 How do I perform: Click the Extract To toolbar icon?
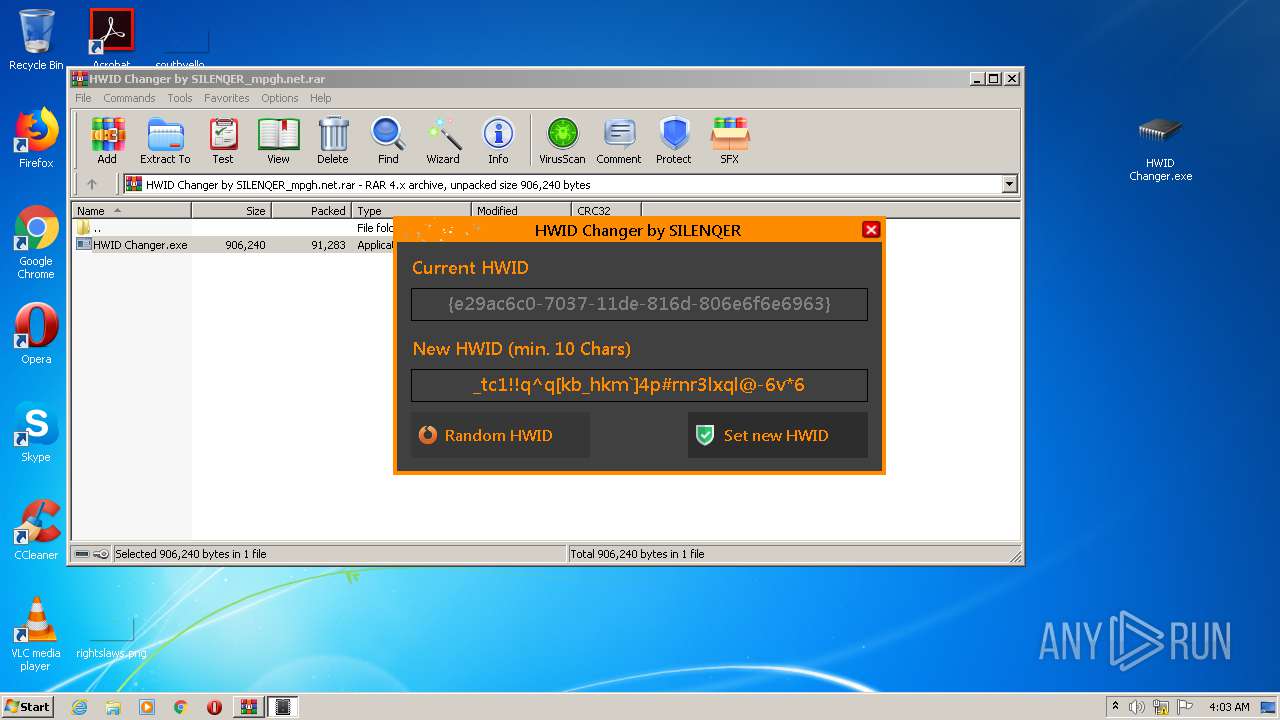pos(165,140)
